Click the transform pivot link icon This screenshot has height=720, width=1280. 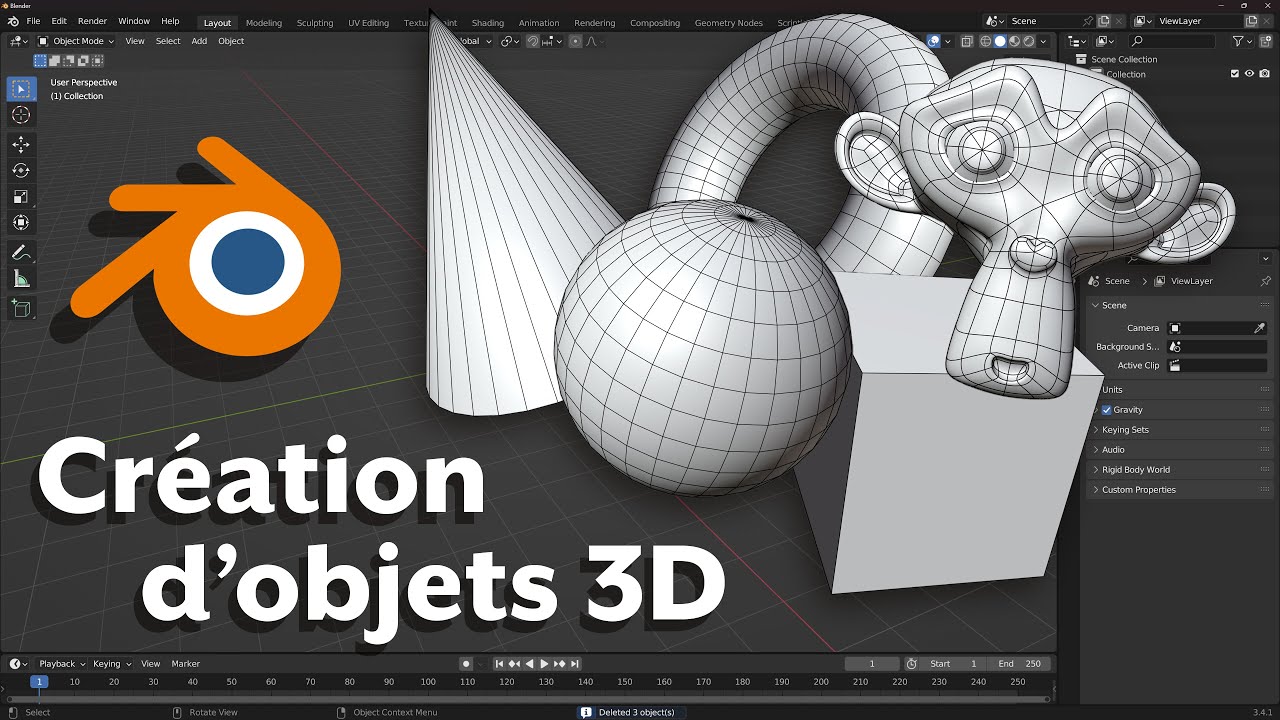[x=508, y=41]
